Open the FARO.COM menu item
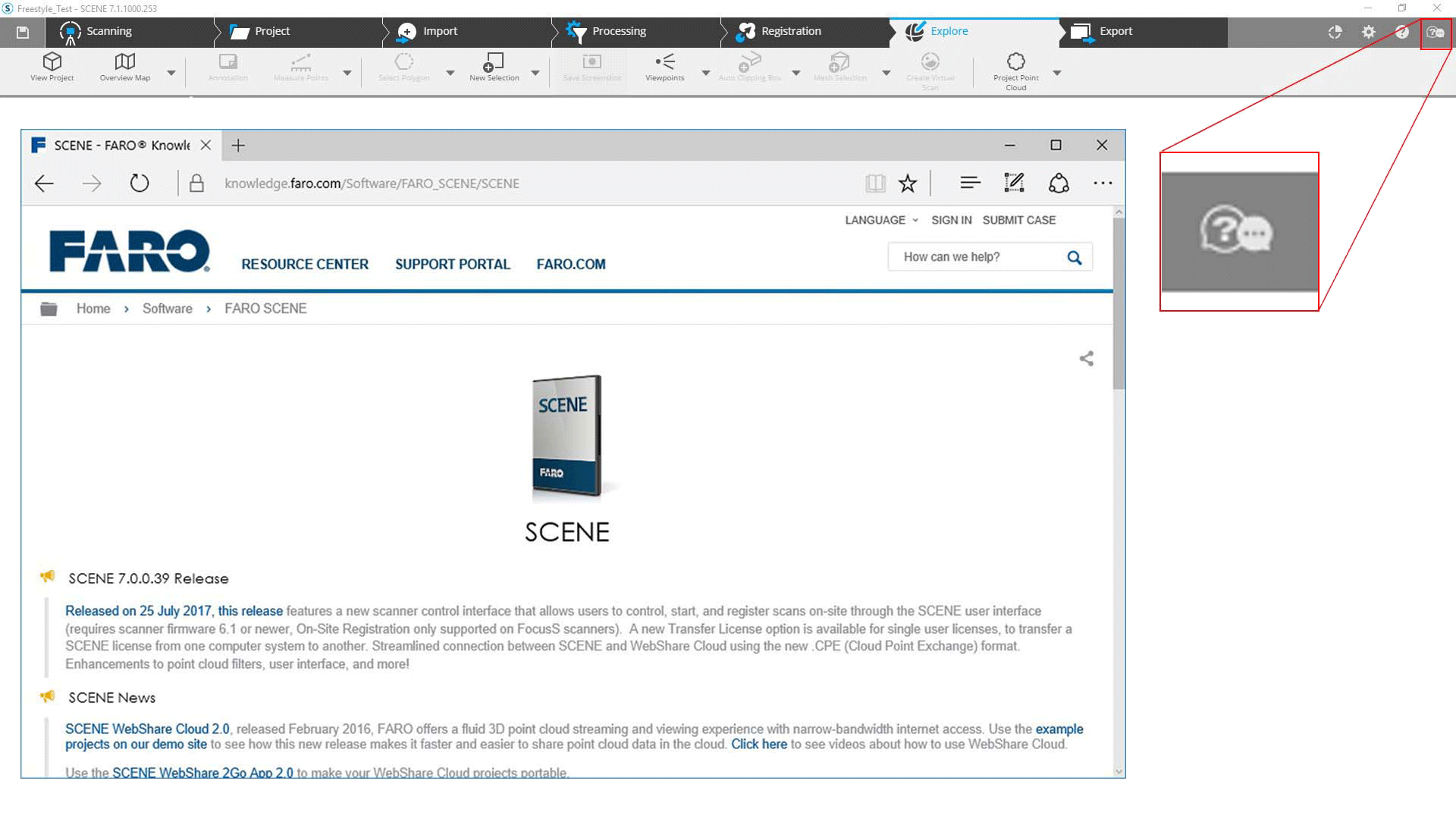The image size is (1456, 834). click(x=571, y=264)
